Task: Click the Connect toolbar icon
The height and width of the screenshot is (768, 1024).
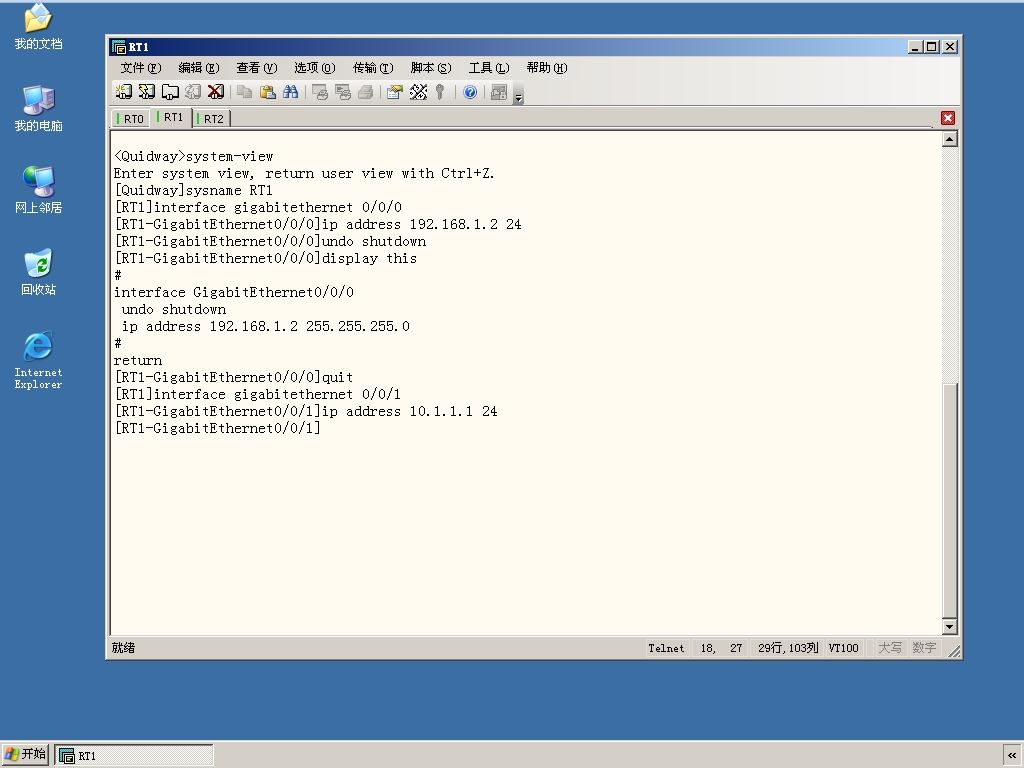Action: click(123, 92)
